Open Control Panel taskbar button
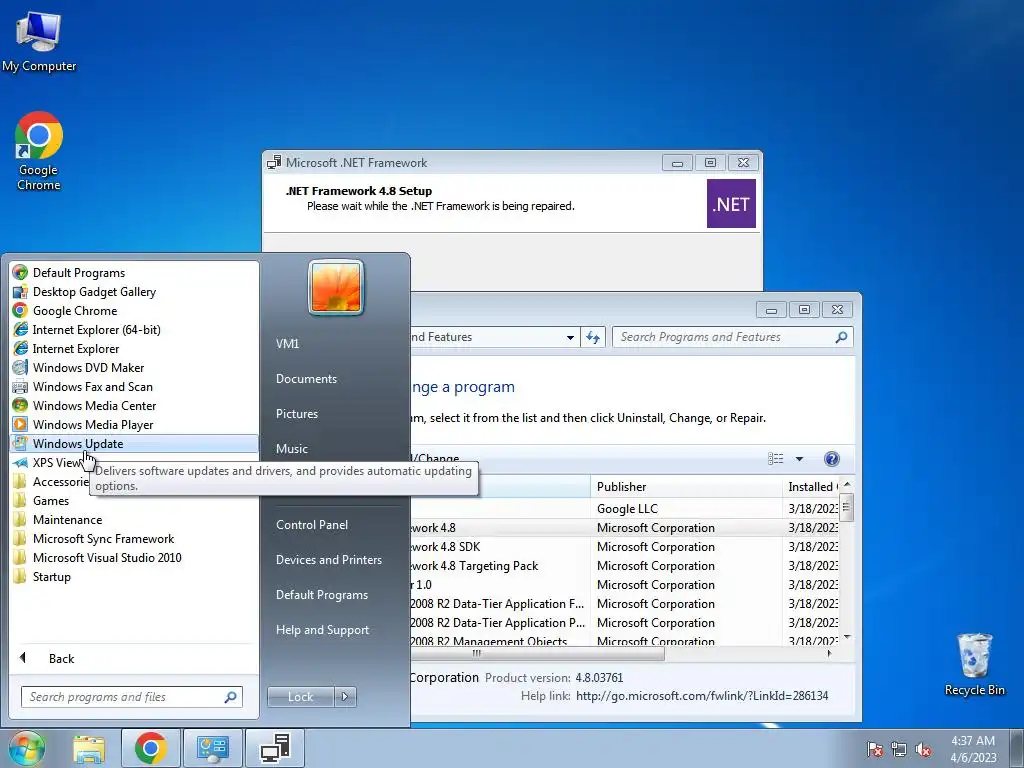 pyautogui.click(x=213, y=748)
